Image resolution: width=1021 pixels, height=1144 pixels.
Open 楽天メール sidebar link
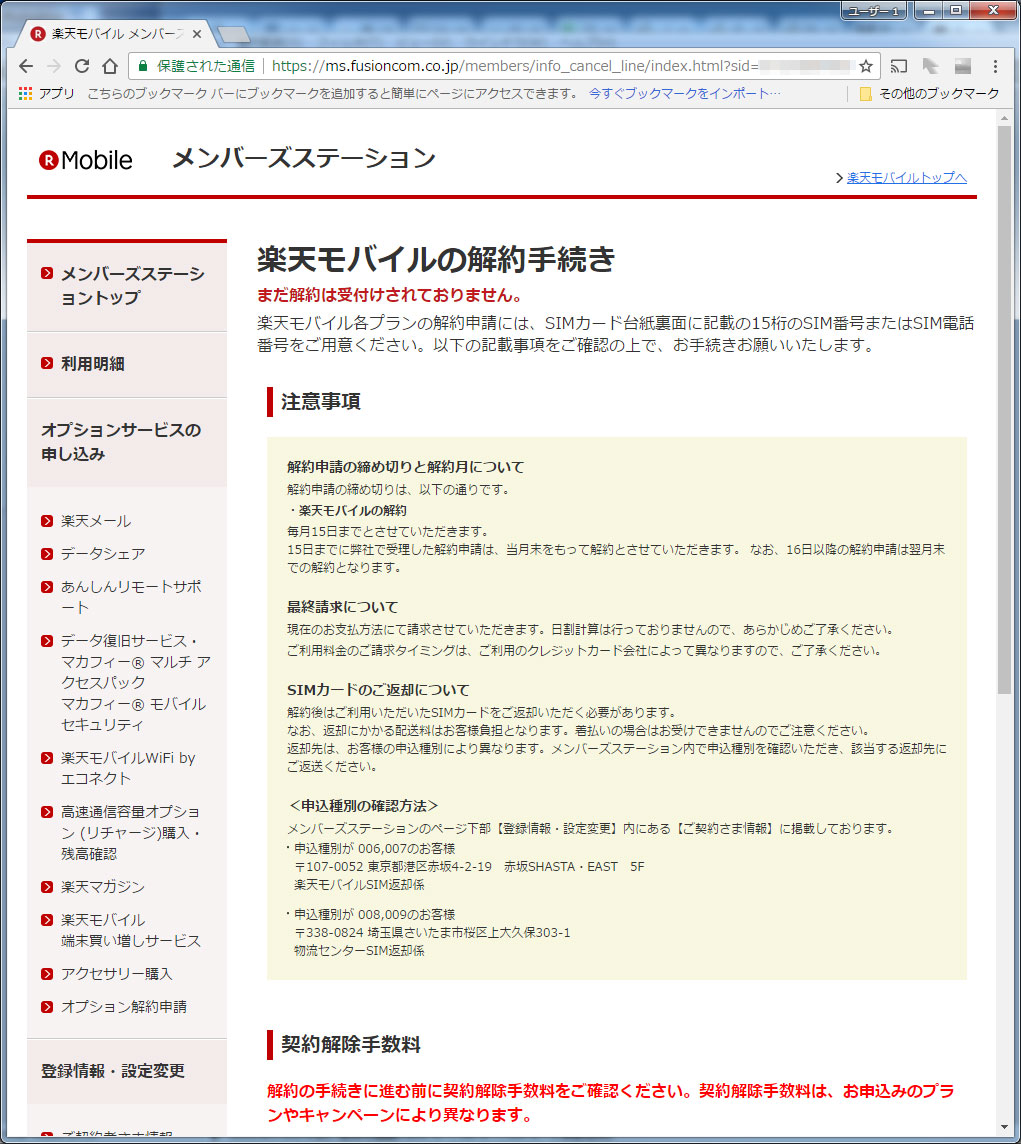96,521
